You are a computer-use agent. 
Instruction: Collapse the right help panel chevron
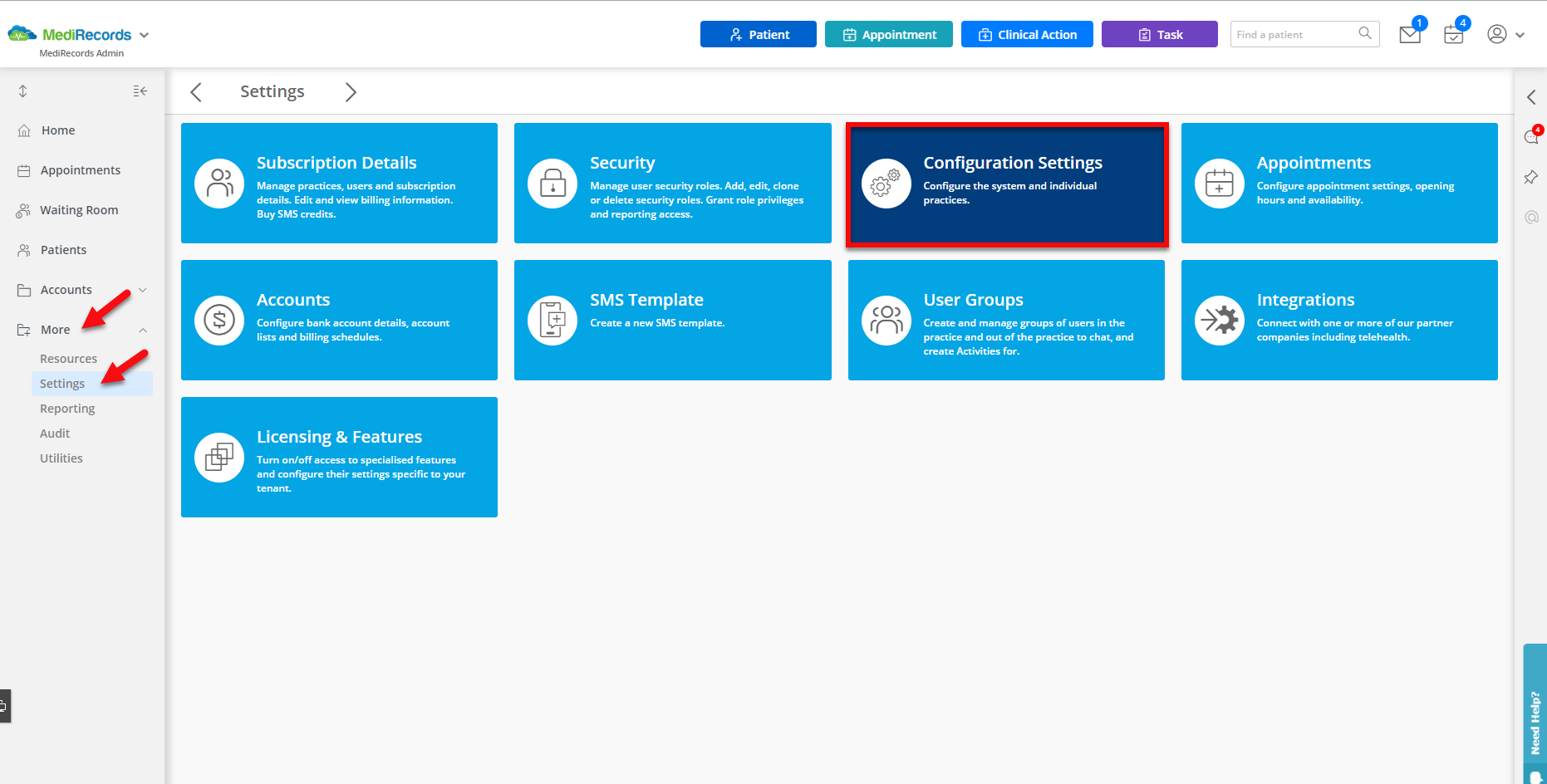(1532, 97)
